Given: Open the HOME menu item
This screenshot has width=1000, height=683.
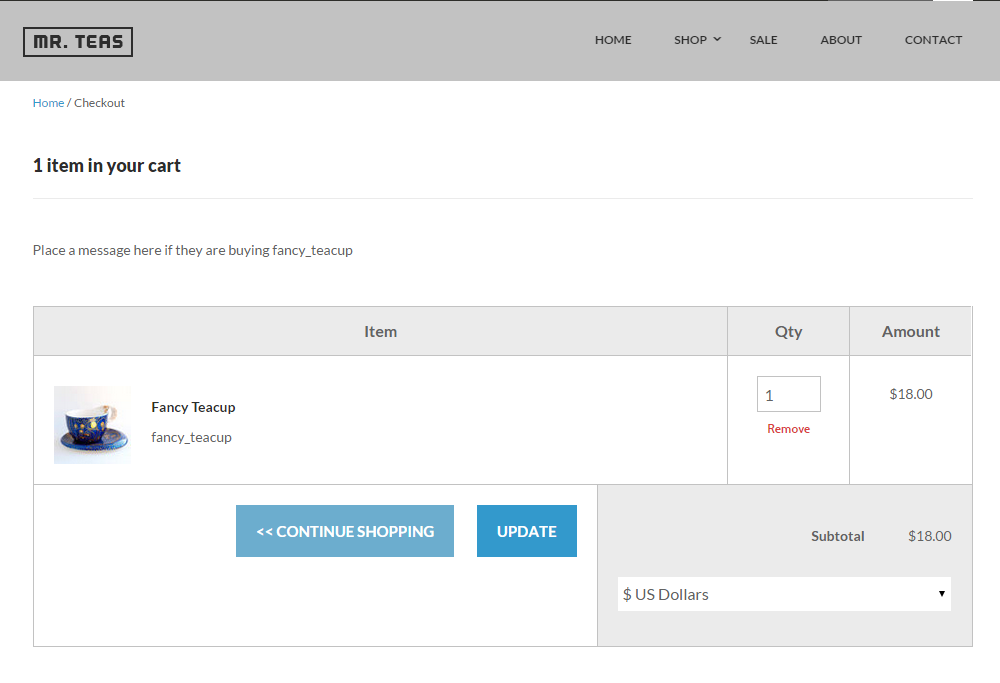Looking at the screenshot, I should [x=613, y=40].
